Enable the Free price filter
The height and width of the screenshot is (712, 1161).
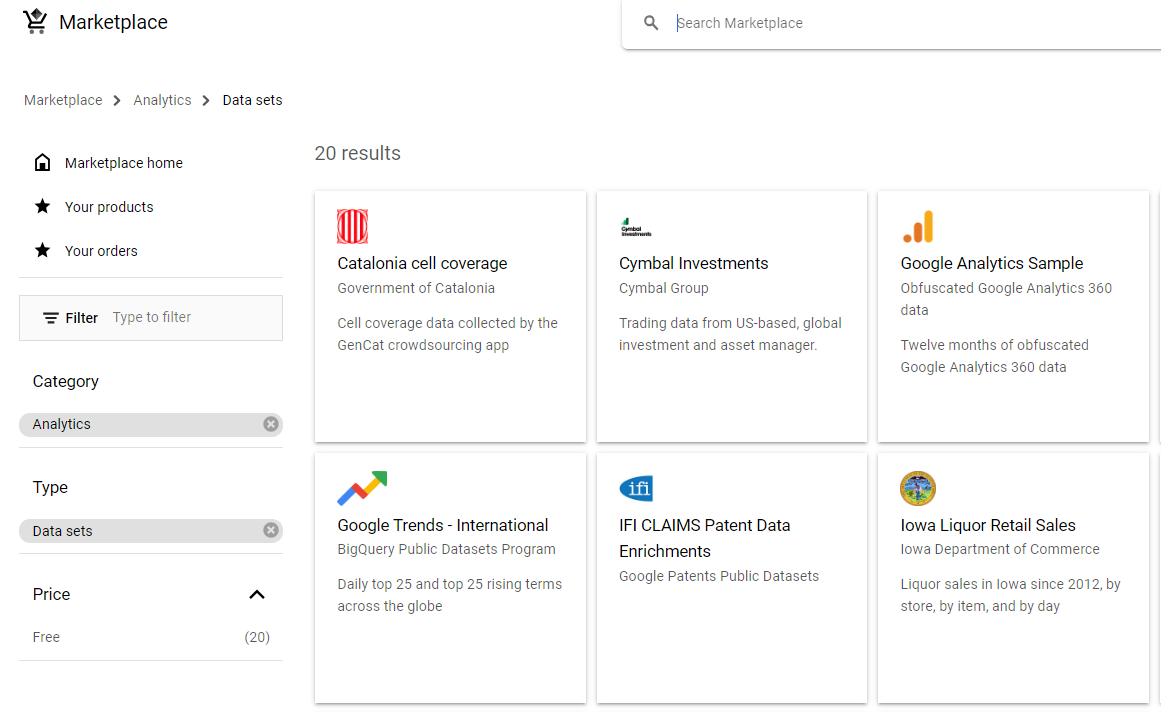(46, 636)
